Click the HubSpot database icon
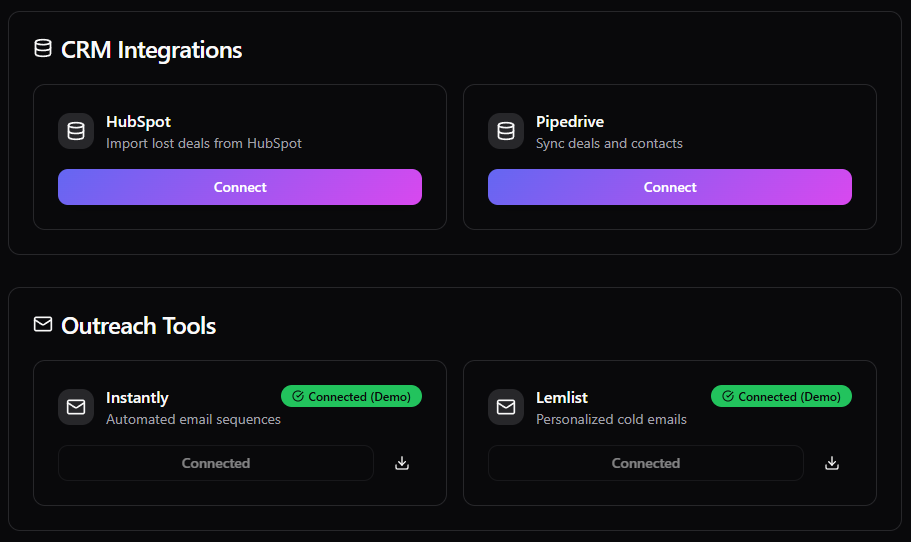Viewport: 911px width, 542px height. click(x=76, y=132)
